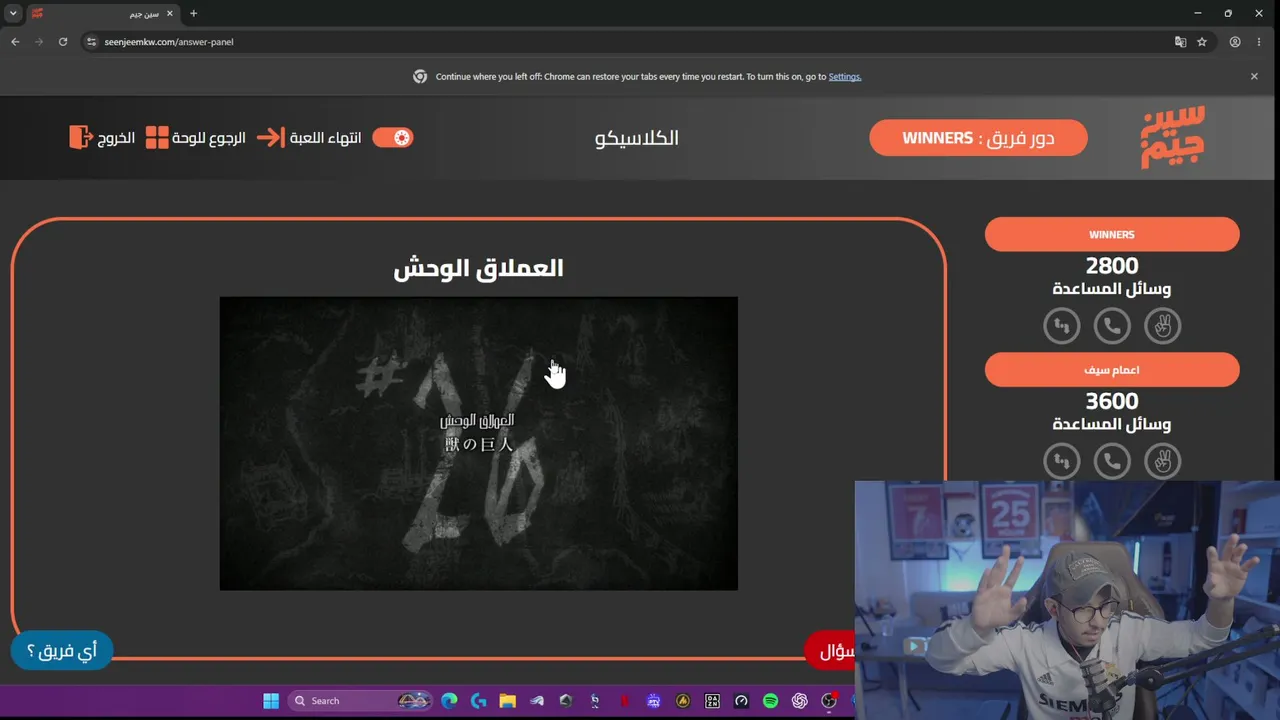Click the دور فريق : WINNERS turn button

pos(978,138)
